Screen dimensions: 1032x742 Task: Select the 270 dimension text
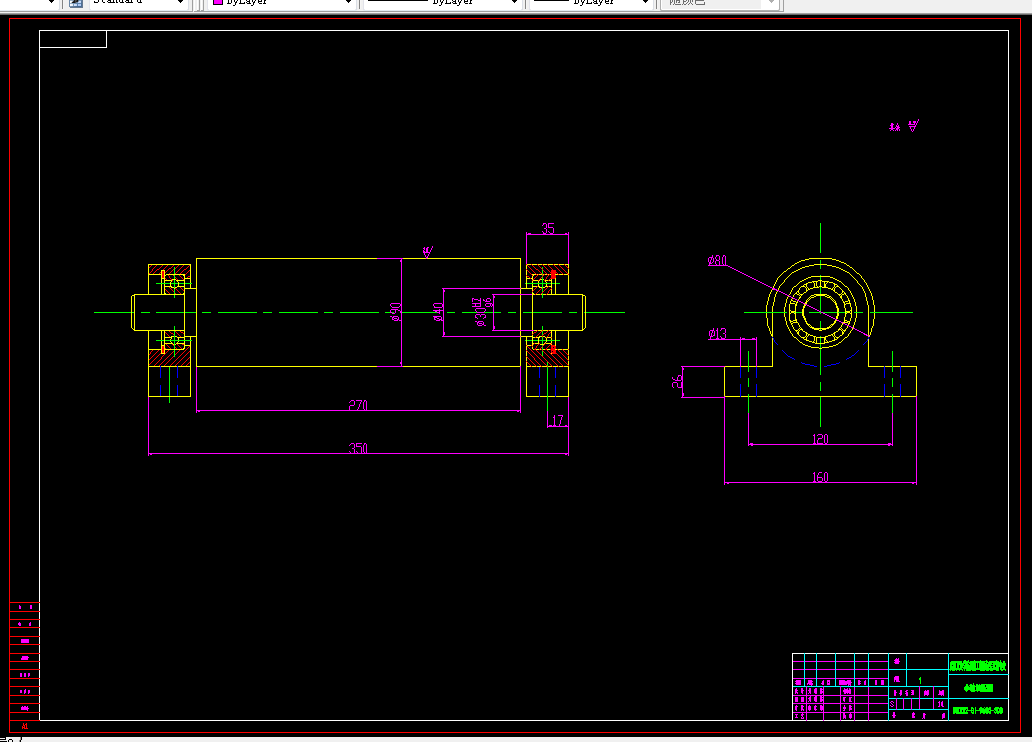tap(358, 405)
